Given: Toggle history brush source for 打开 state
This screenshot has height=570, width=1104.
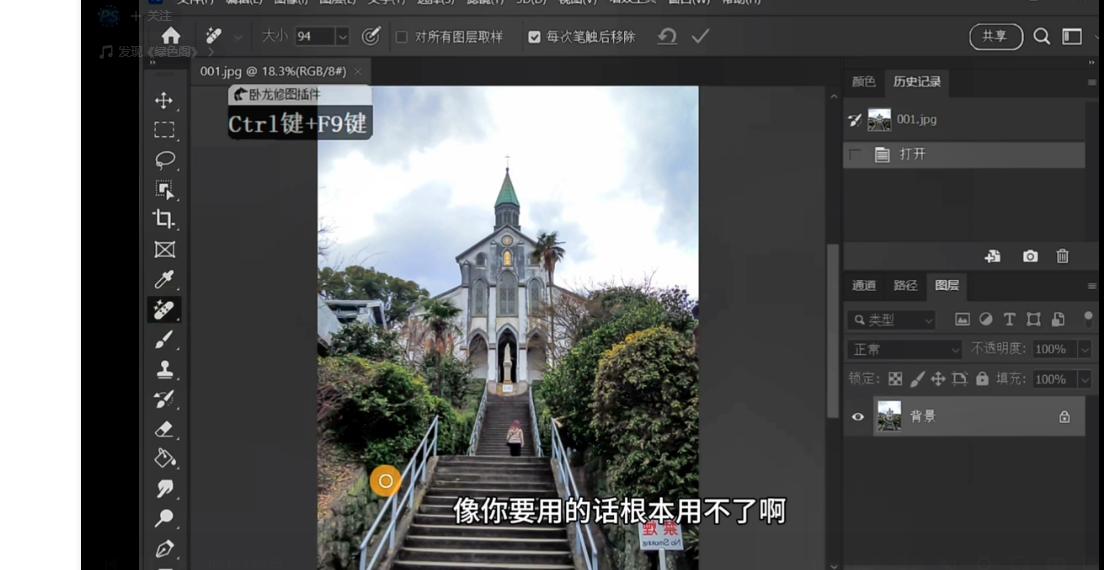Looking at the screenshot, I should (x=855, y=155).
